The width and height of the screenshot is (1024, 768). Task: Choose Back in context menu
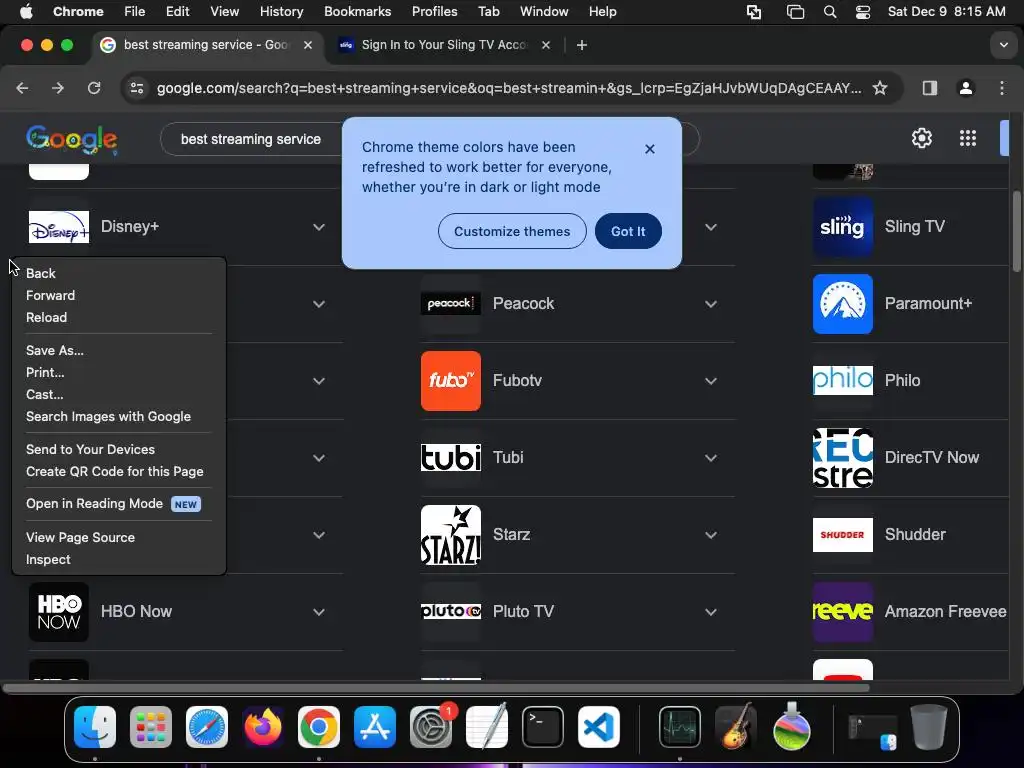coord(119,274)
